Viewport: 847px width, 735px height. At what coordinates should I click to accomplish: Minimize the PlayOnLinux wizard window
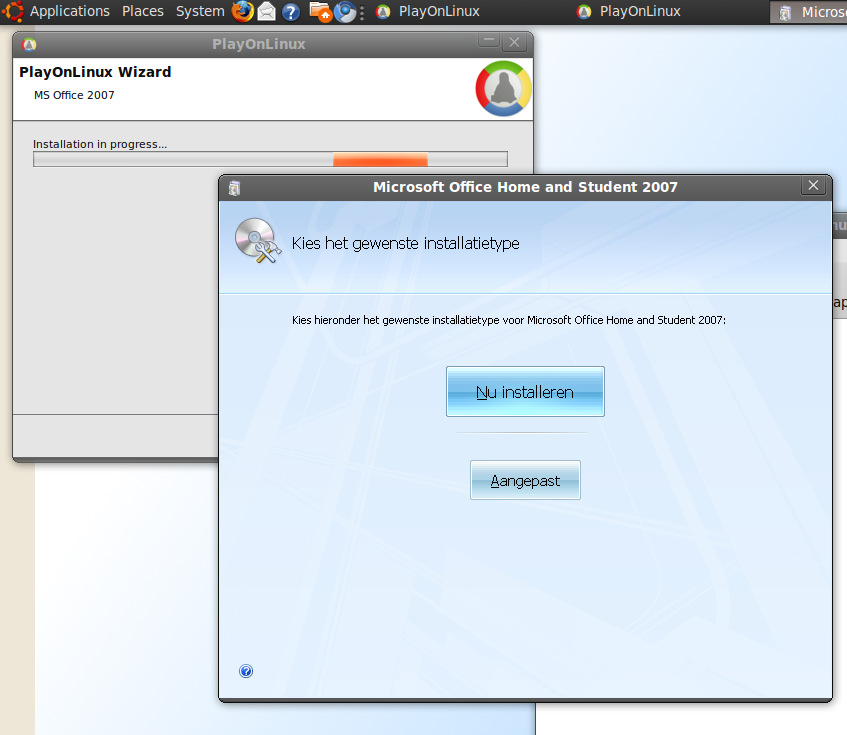coord(489,41)
